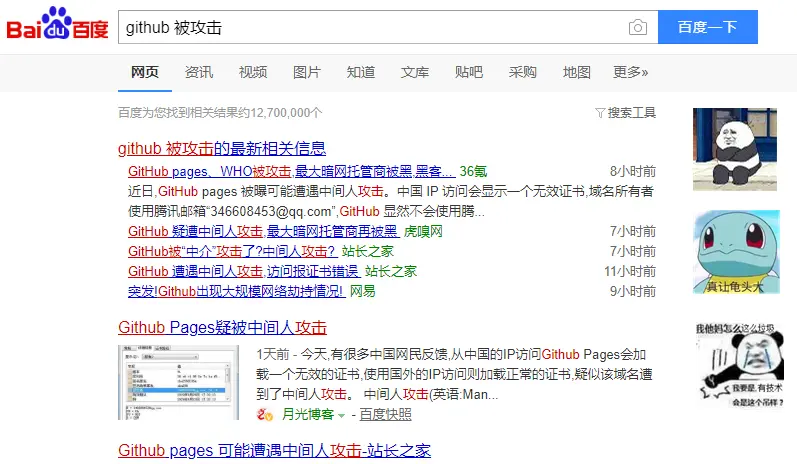Click the 网易 source label
This screenshot has height=464, width=797.
click(362, 291)
